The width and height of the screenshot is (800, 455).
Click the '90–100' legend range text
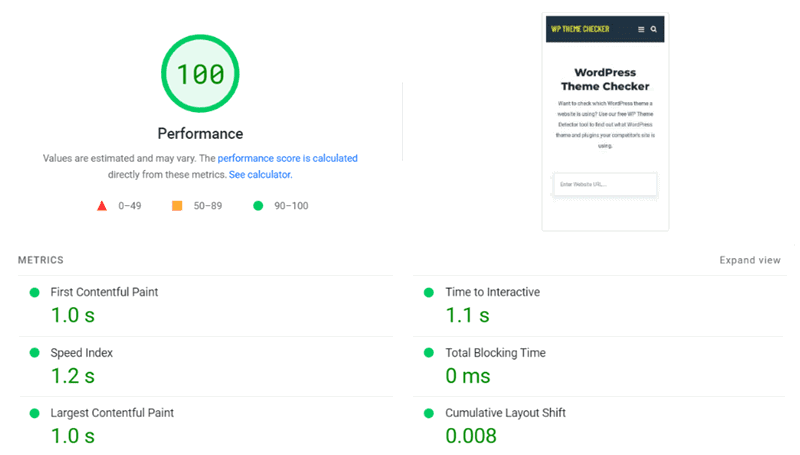(x=291, y=206)
